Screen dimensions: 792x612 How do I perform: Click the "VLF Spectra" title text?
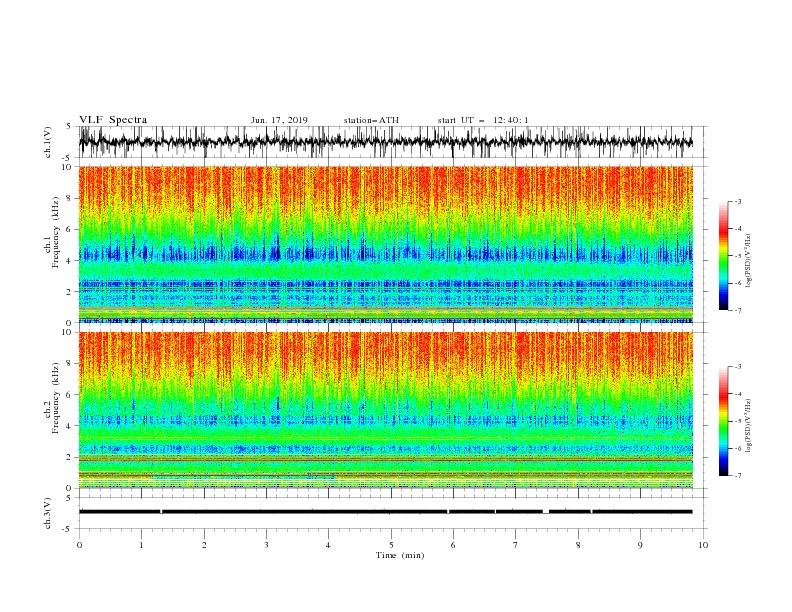(113, 120)
